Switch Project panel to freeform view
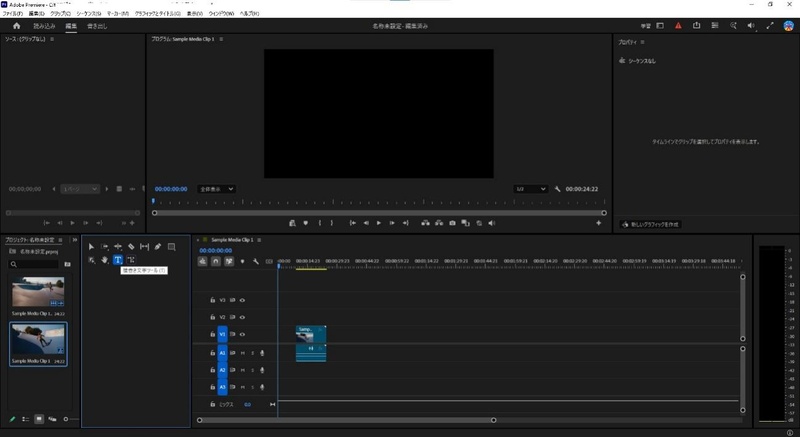Image resolution: width=800 pixels, height=437 pixels. click(x=52, y=419)
